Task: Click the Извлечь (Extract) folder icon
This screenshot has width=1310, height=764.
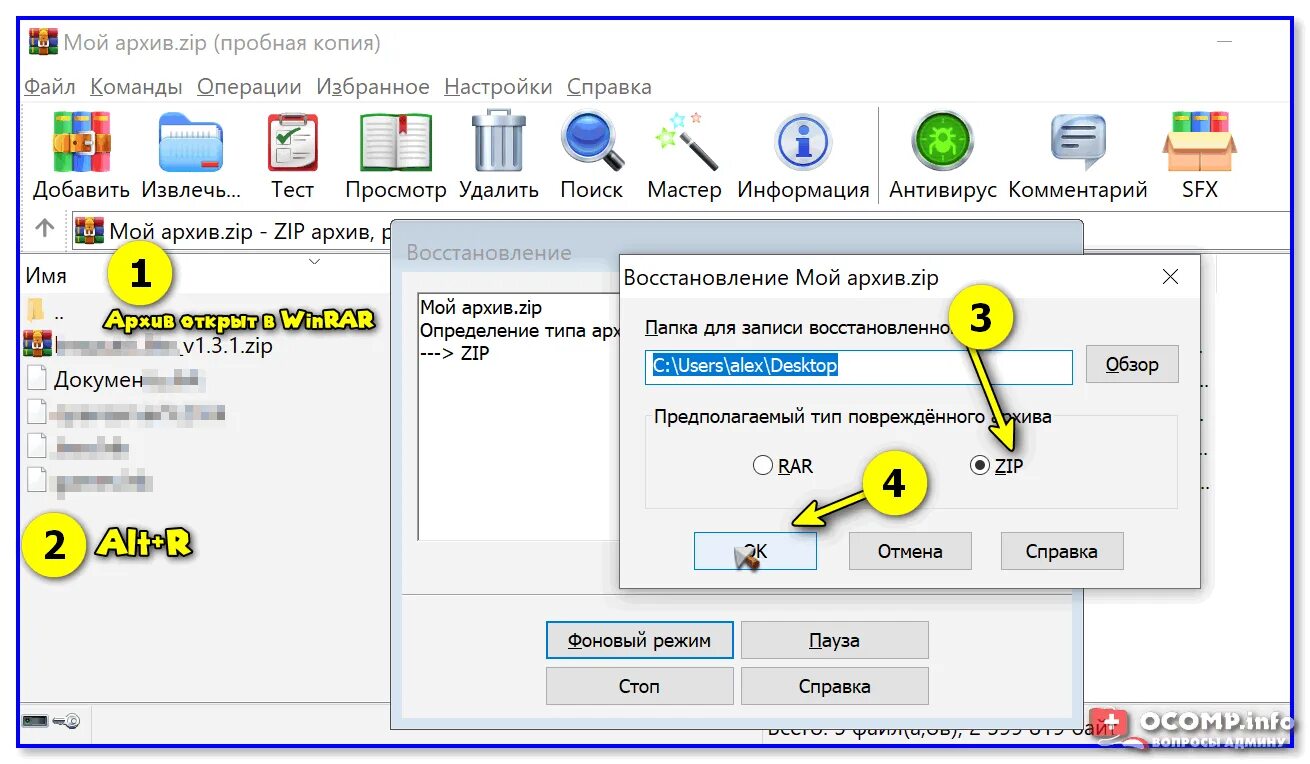Action: click(x=190, y=142)
